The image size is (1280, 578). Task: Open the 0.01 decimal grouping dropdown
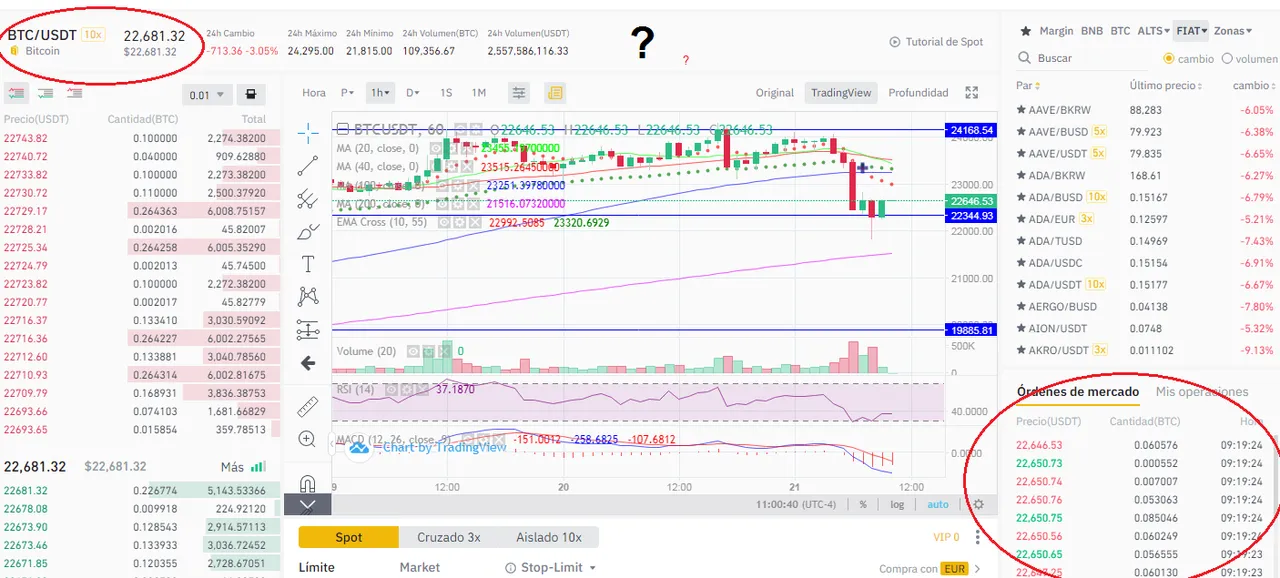click(208, 95)
